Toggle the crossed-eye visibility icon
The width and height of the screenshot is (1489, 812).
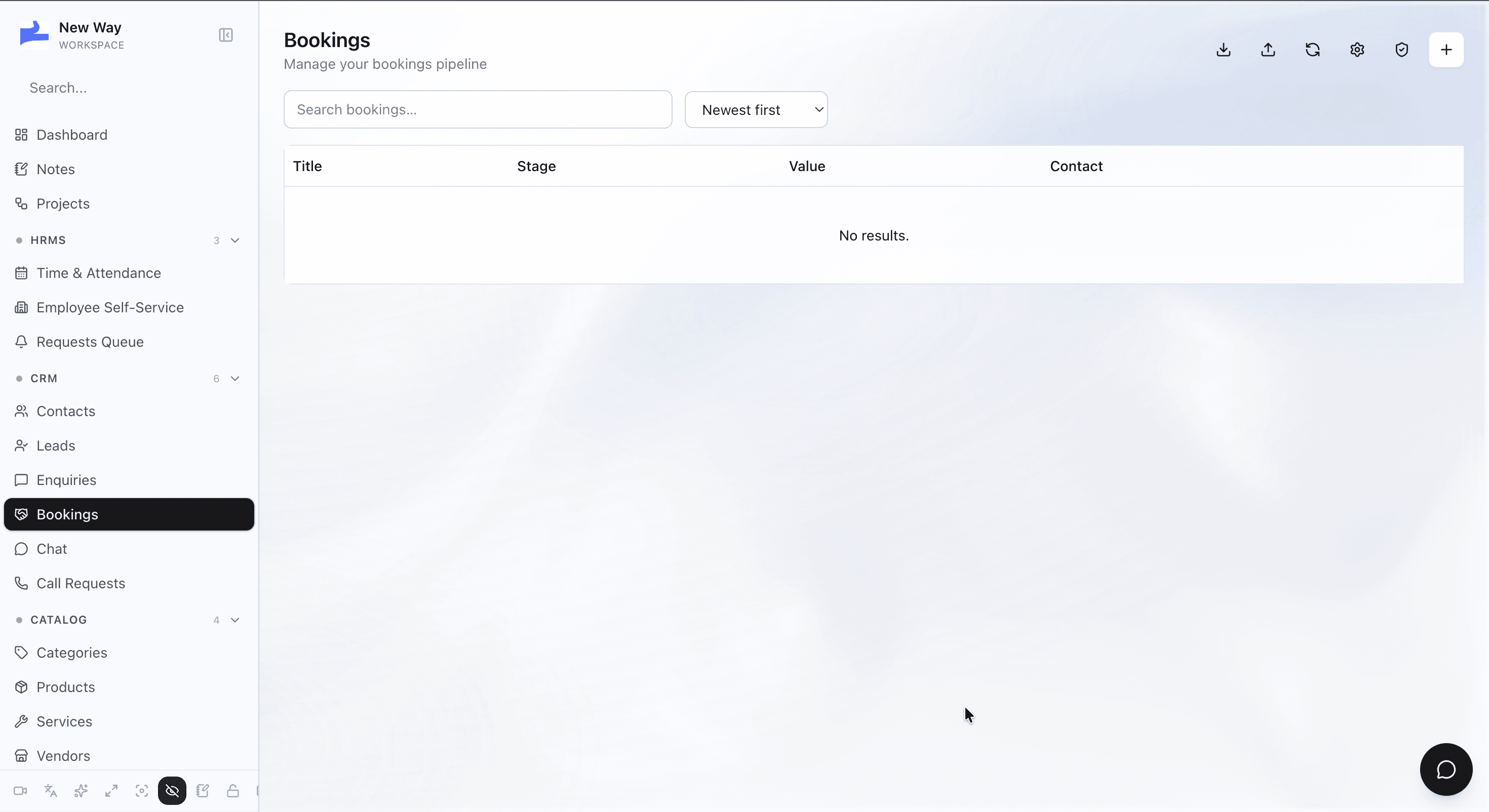[x=172, y=791]
